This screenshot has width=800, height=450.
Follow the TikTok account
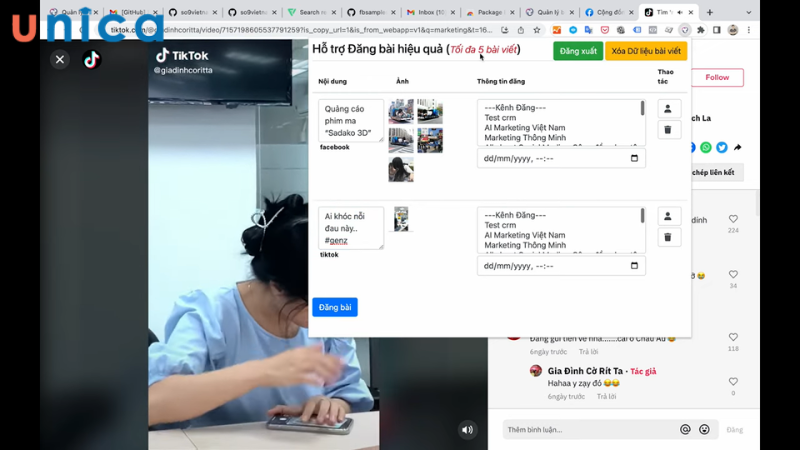[717, 78]
